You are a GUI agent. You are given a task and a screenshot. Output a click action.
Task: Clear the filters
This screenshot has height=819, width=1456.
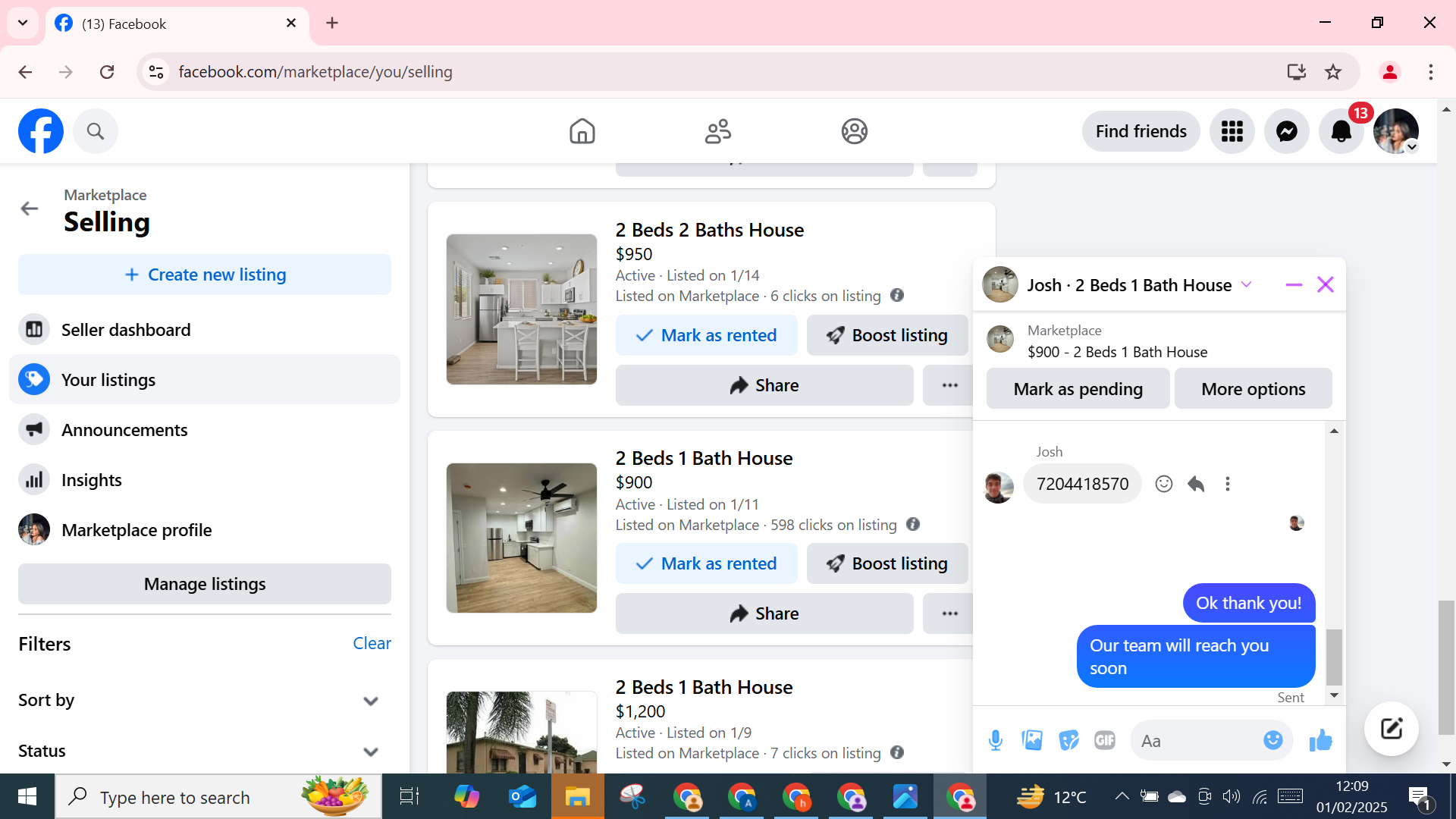pos(372,643)
